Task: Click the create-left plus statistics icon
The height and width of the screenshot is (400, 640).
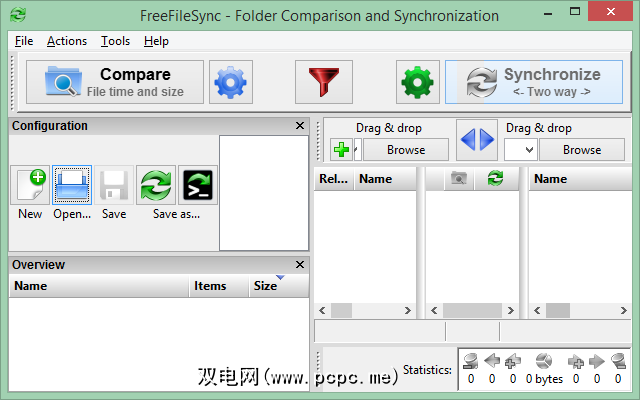Action: tap(513, 361)
